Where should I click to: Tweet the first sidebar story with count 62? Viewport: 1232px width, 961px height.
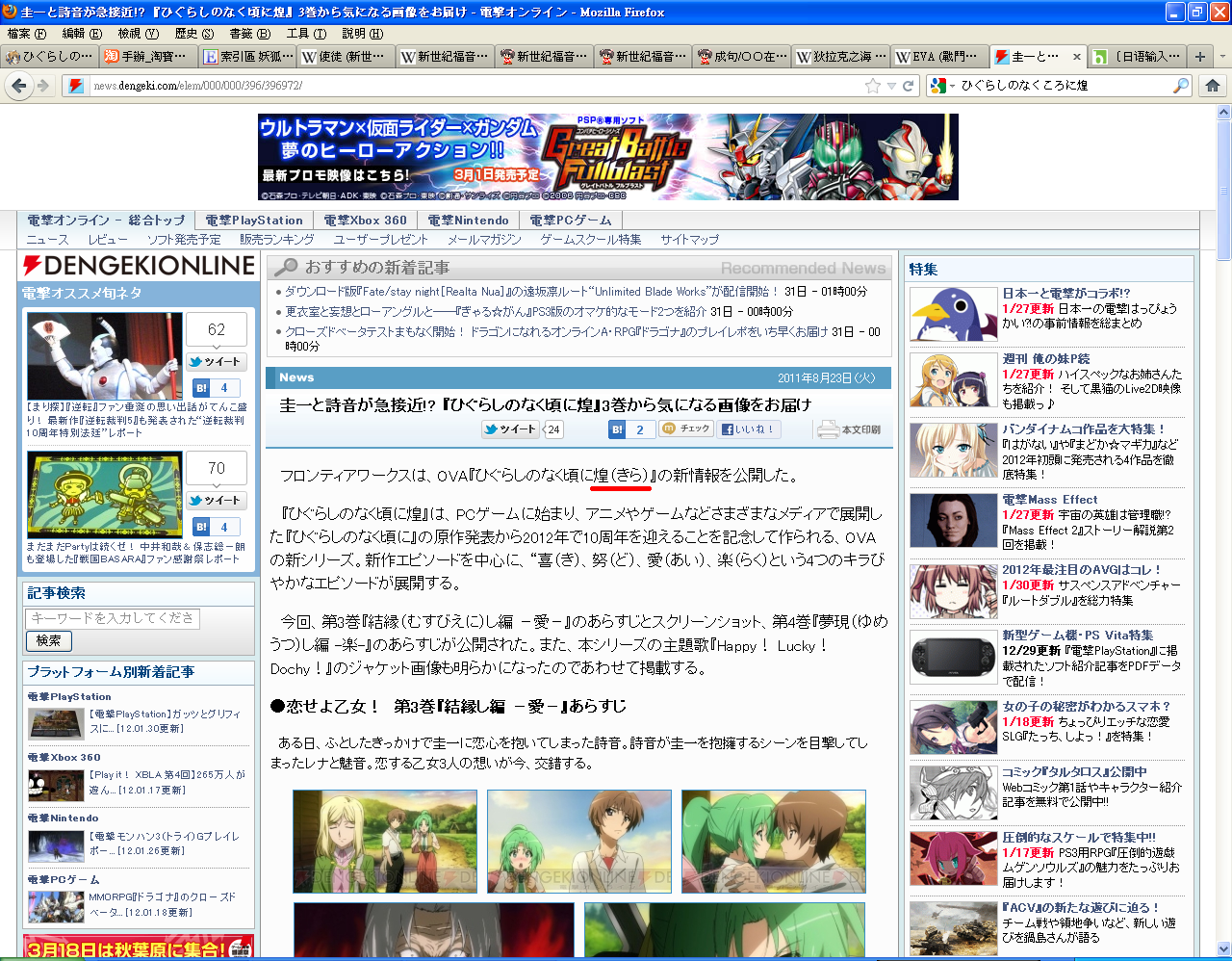[216, 362]
